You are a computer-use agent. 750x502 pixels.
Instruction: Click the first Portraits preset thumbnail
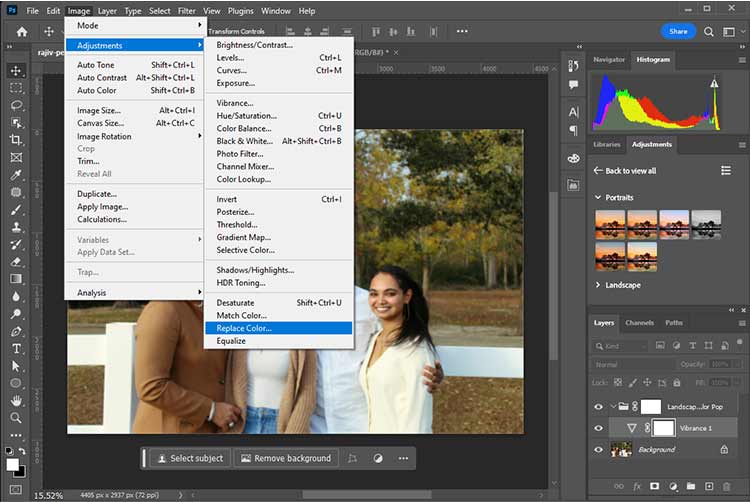point(610,224)
